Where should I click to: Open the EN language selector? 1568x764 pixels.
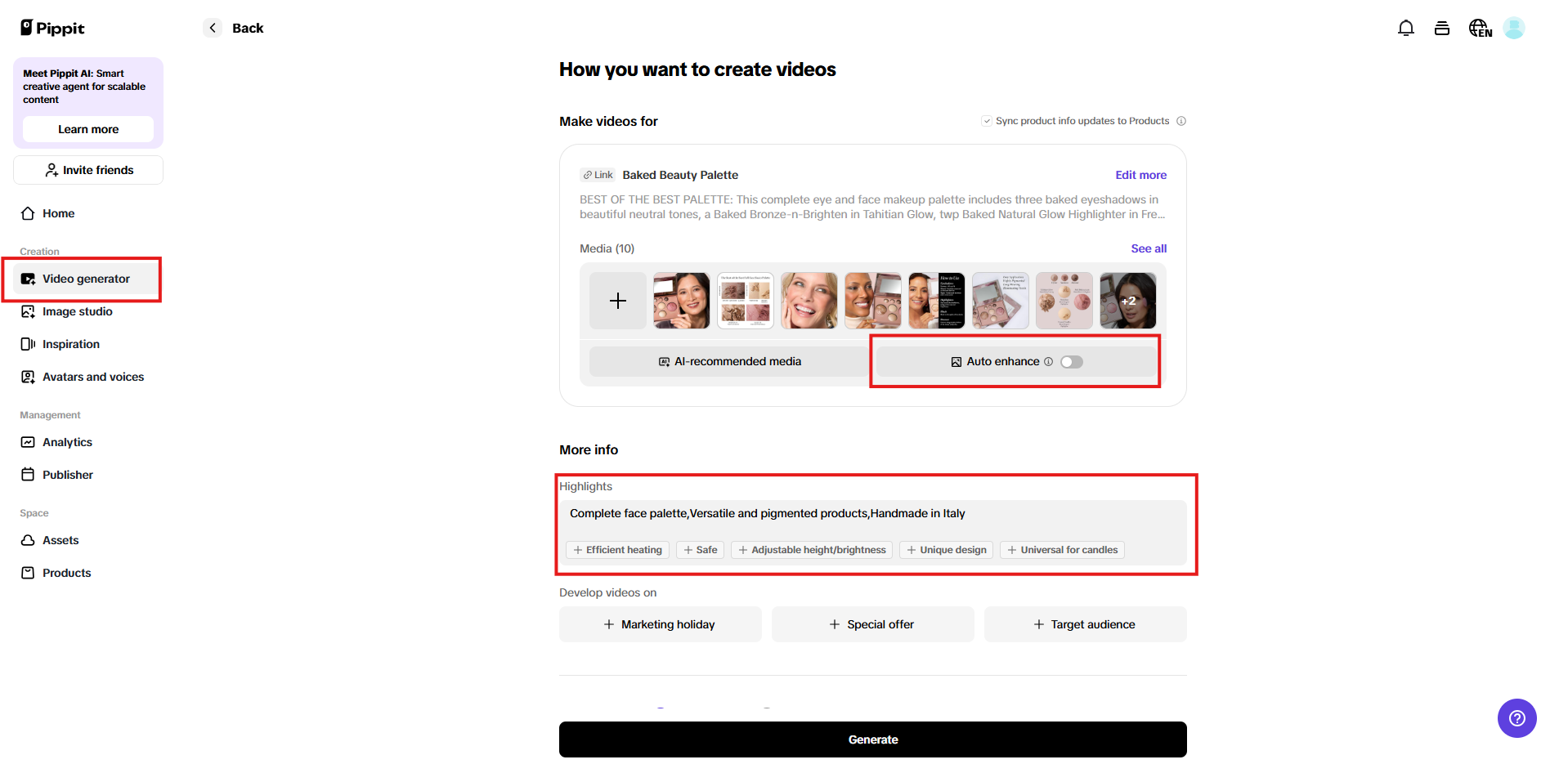pos(1479,27)
